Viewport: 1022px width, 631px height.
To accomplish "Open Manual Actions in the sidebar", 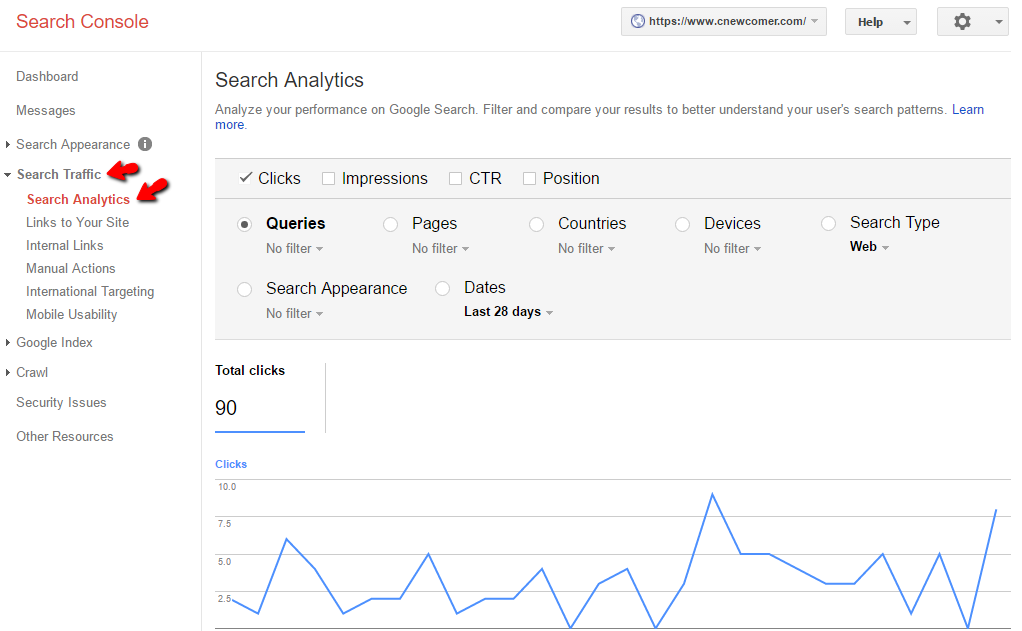I will coord(70,268).
